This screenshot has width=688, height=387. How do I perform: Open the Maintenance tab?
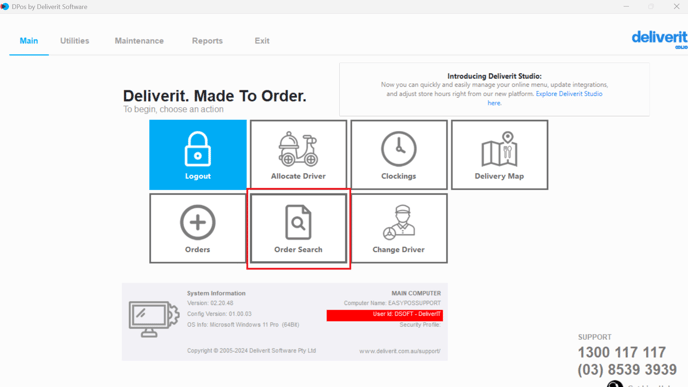tap(139, 41)
